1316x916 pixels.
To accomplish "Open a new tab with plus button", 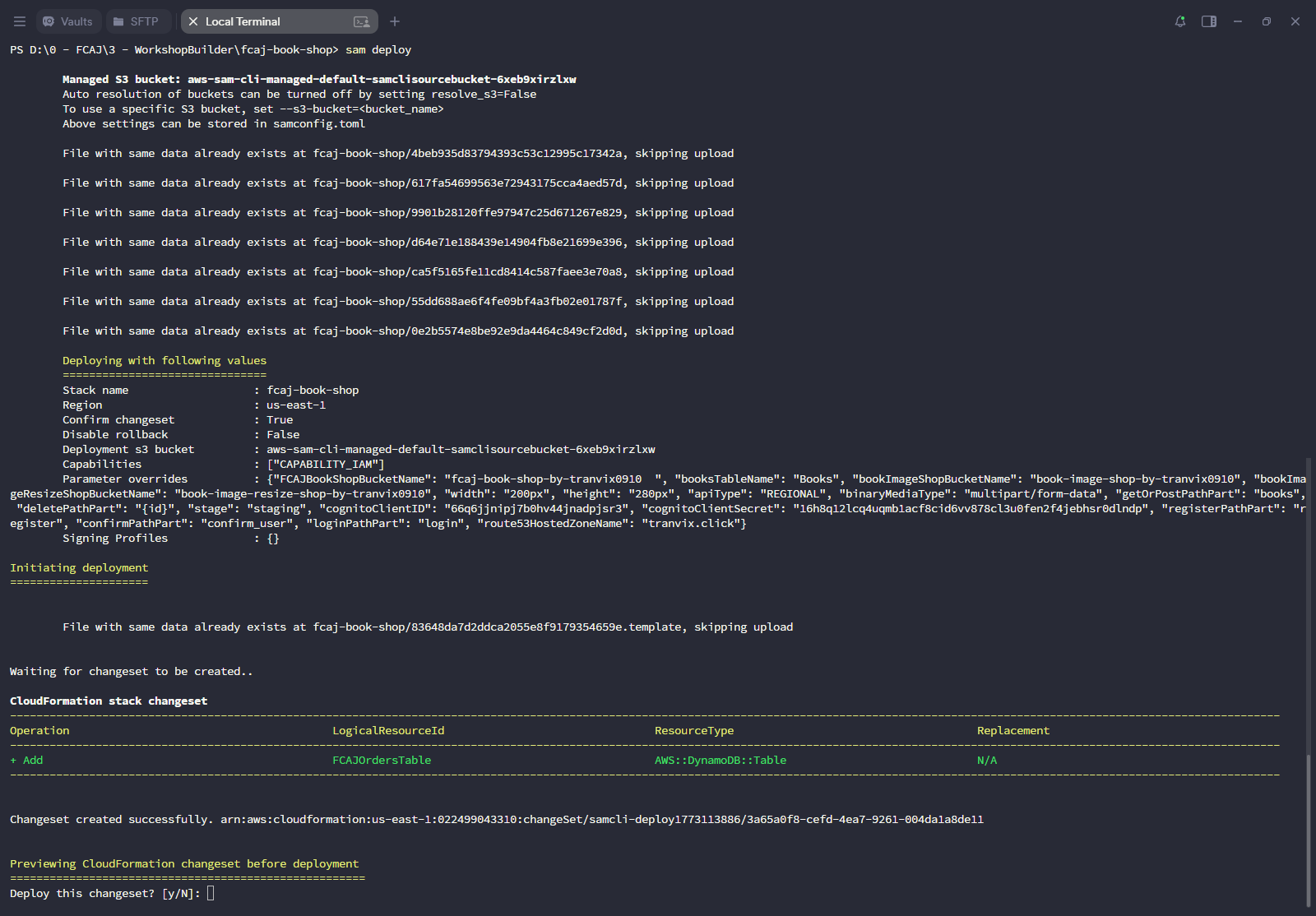I will pos(395,21).
